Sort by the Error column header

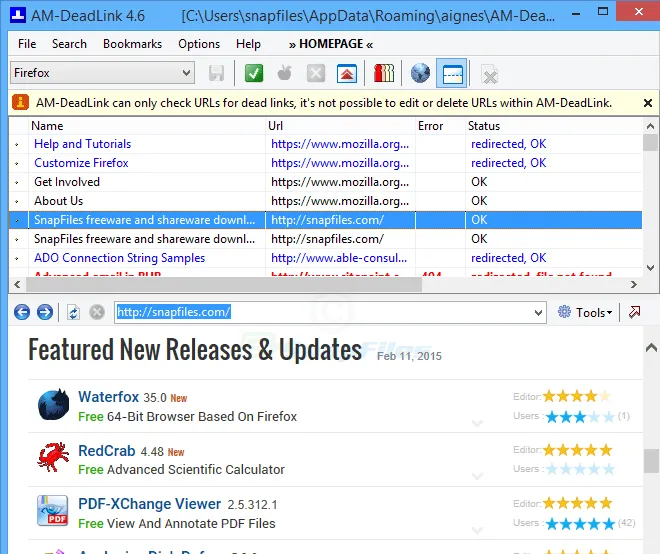click(440, 126)
